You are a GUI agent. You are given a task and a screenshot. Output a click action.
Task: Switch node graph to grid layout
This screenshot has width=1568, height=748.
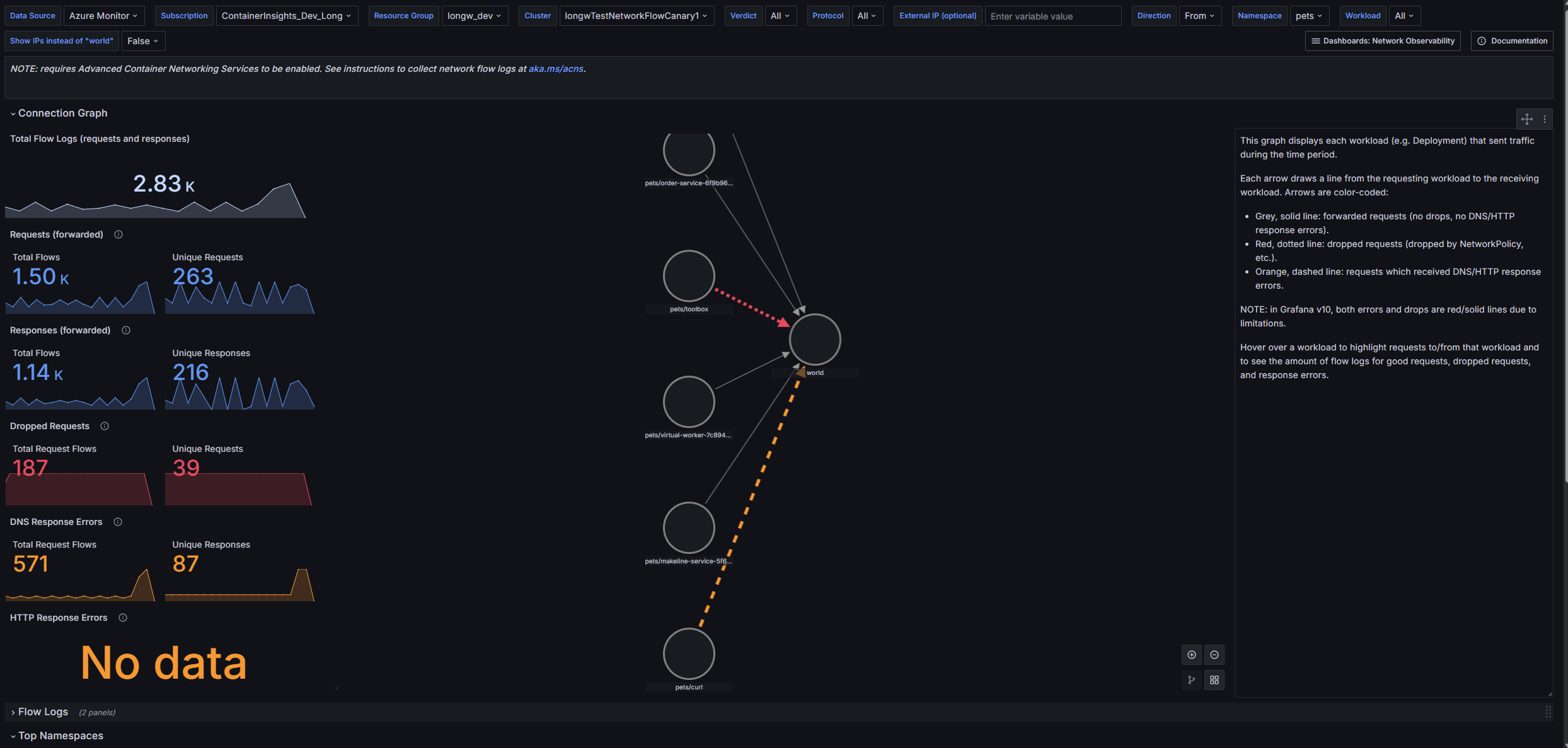coord(1214,680)
